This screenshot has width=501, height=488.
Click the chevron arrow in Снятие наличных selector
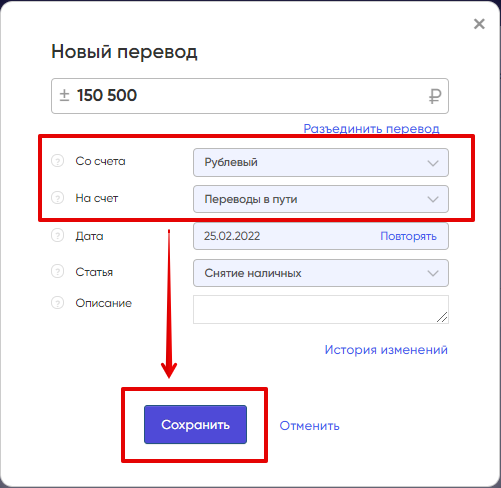coord(433,273)
